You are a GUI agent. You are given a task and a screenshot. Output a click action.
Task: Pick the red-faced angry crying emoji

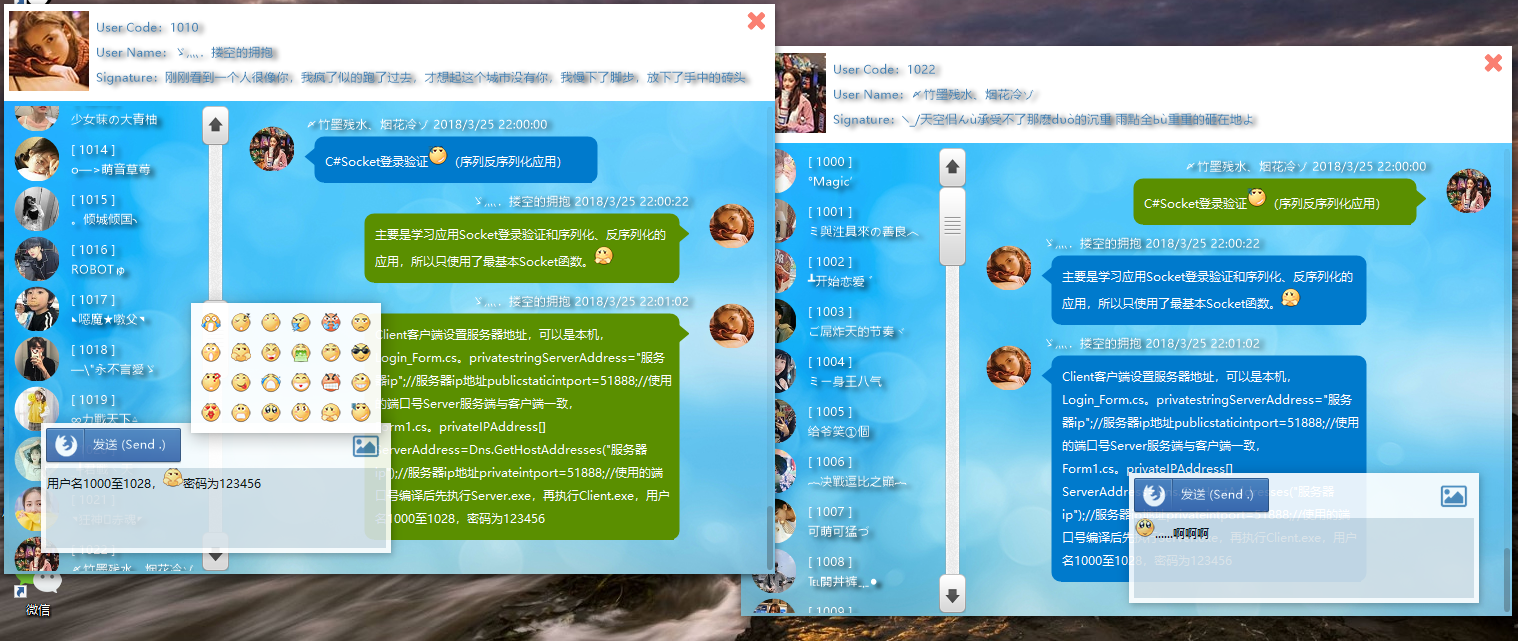tap(331, 322)
